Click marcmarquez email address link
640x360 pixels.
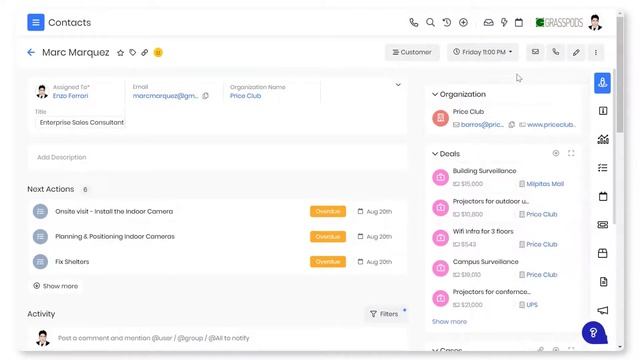pos(165,96)
